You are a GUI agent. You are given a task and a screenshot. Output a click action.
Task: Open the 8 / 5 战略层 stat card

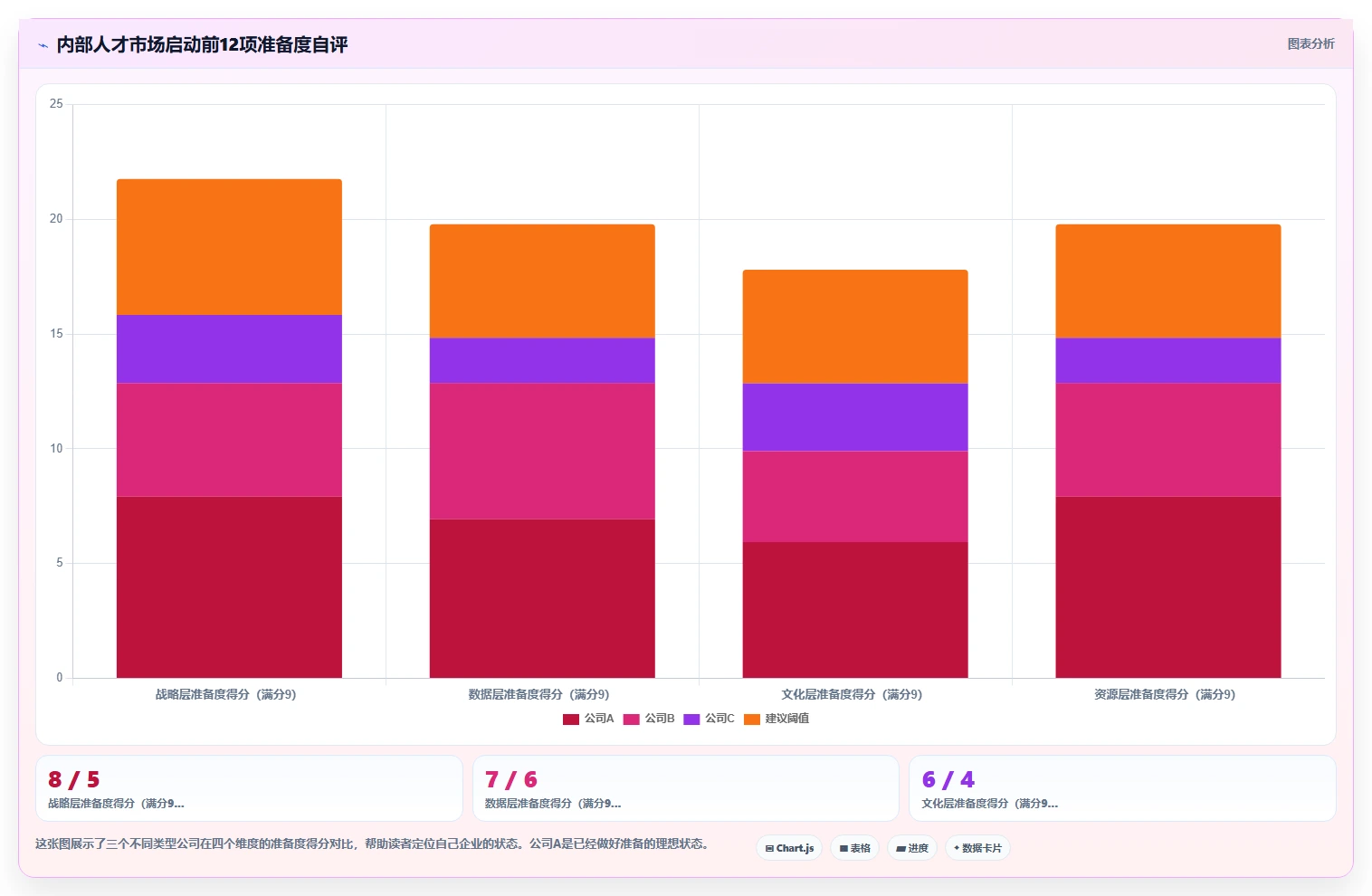pyautogui.click(x=249, y=788)
